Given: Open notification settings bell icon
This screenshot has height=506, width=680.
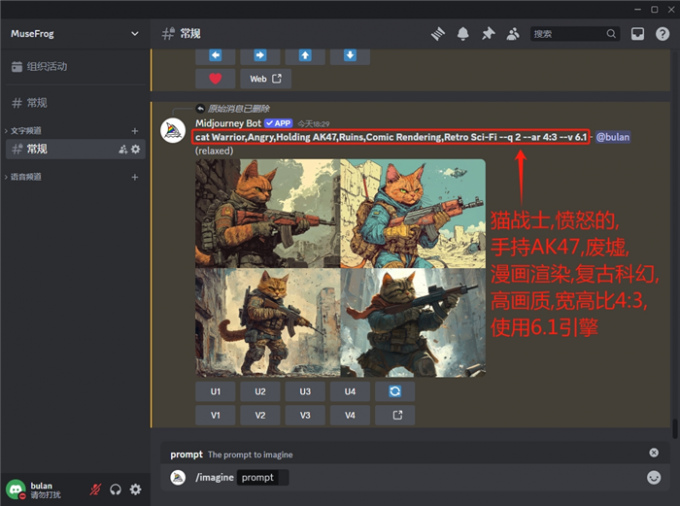Looking at the screenshot, I should (463, 34).
